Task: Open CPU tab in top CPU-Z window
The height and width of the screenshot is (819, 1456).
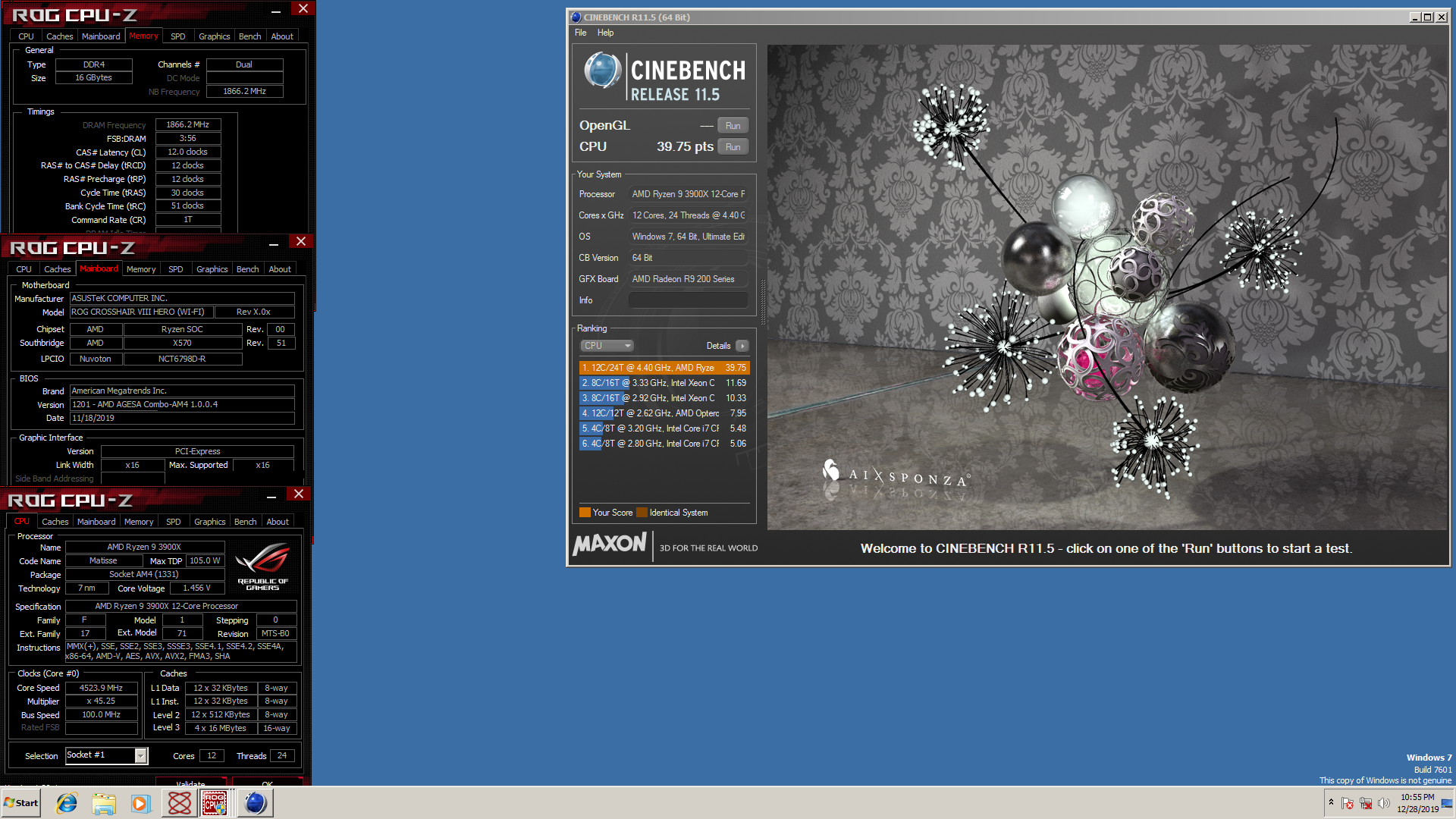Action: click(x=26, y=36)
